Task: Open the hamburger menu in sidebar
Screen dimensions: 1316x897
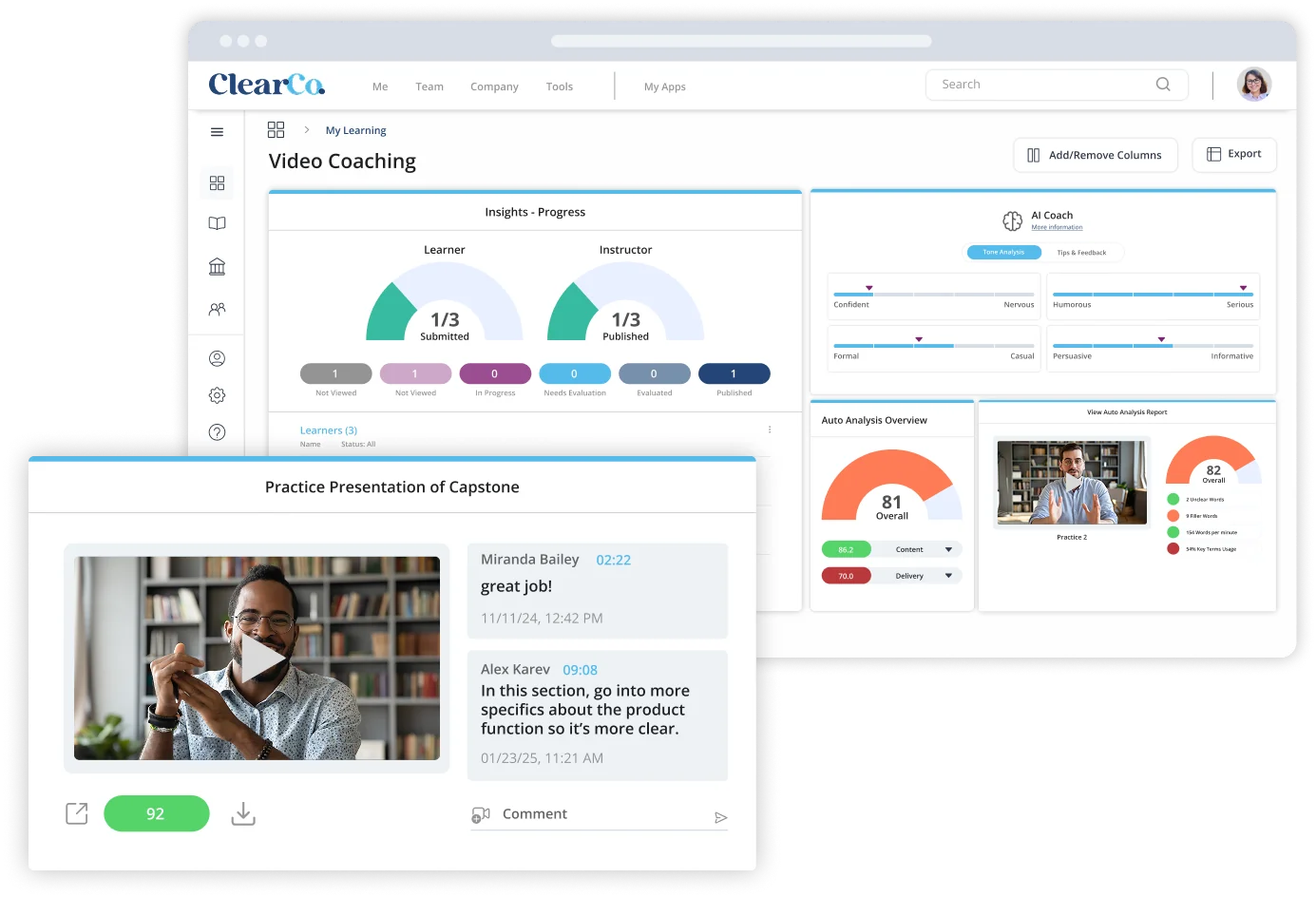Action: click(217, 132)
